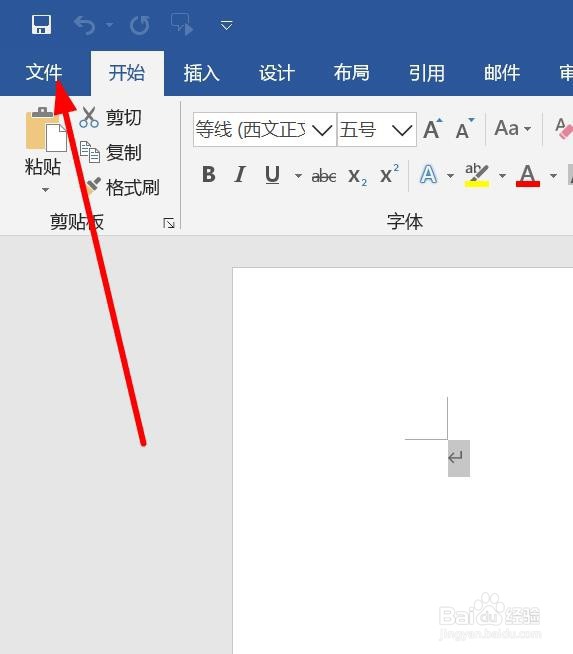Switch to the 开始 tab
Screen dimensions: 573x654
pyautogui.click(x=127, y=73)
